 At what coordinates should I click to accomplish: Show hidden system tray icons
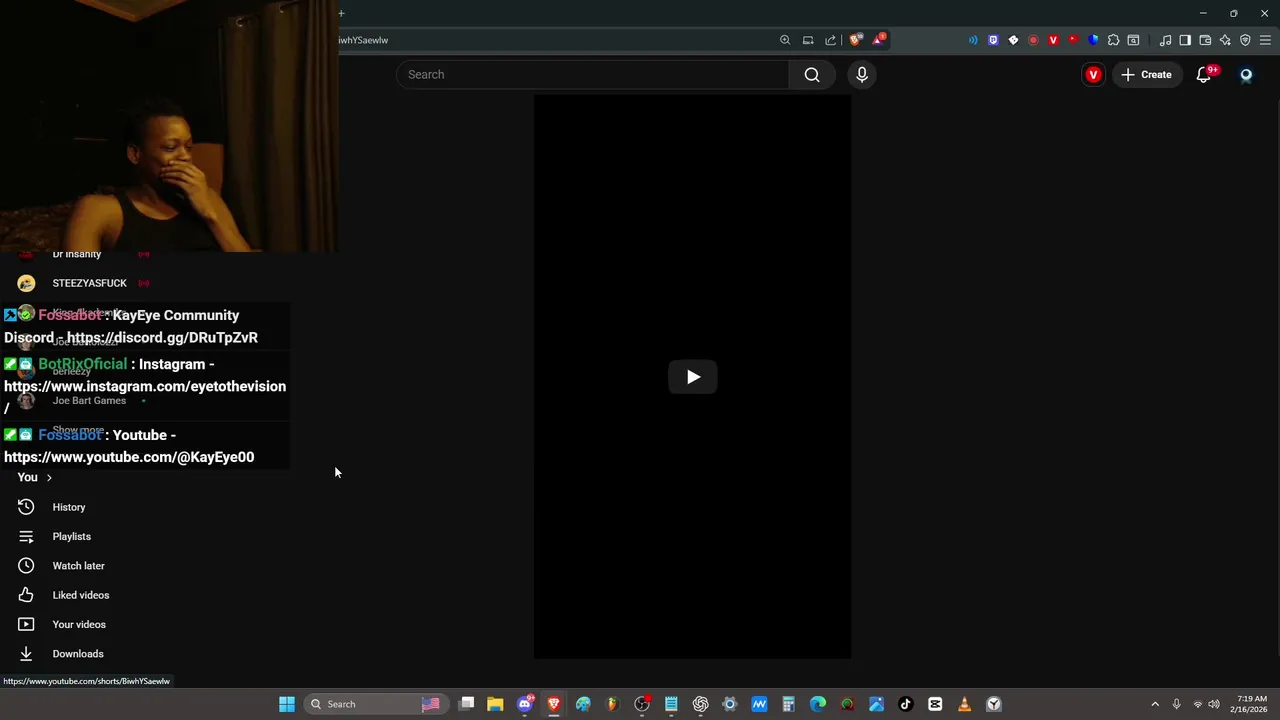[x=1155, y=704]
